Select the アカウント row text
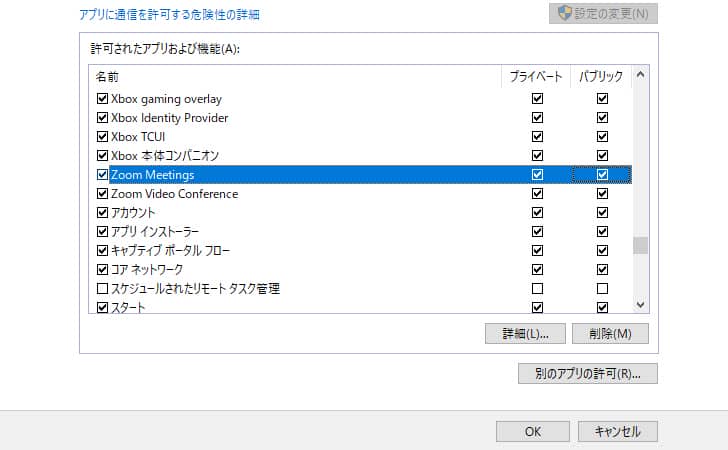 pos(133,213)
